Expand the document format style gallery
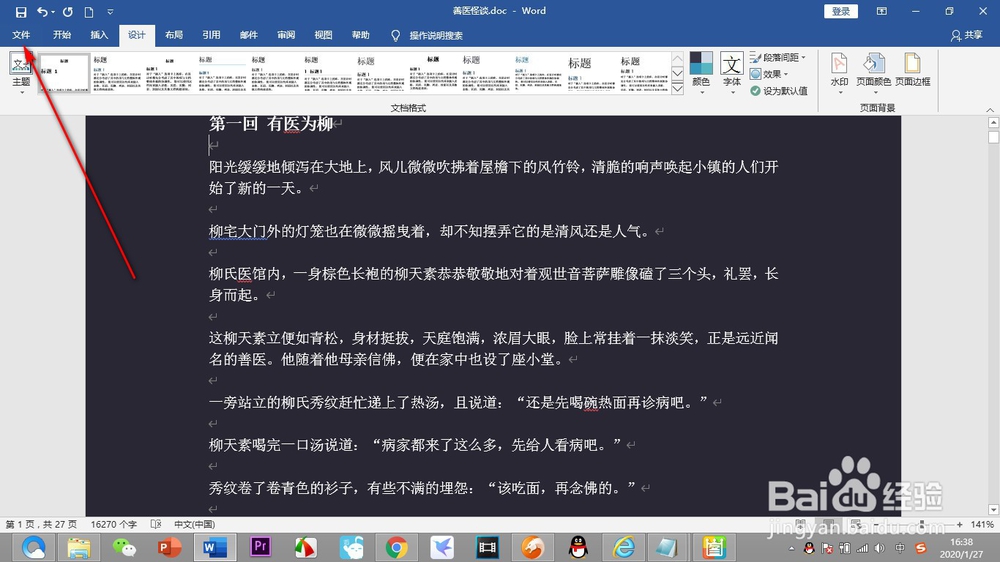 coord(677,89)
